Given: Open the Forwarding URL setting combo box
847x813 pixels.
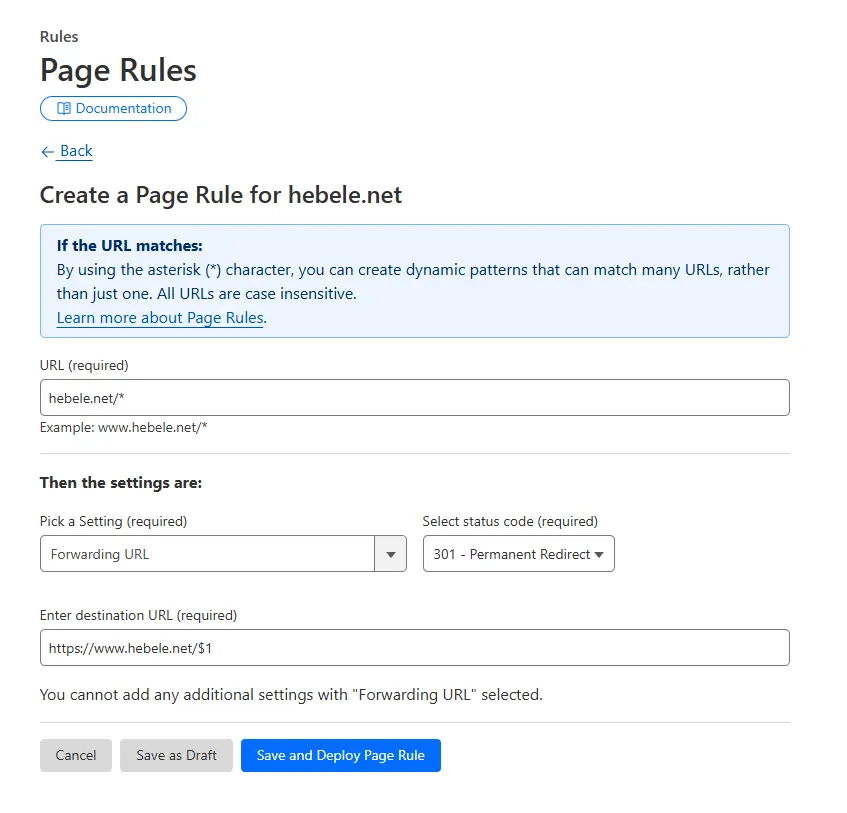Looking at the screenshot, I should tap(207, 554).
